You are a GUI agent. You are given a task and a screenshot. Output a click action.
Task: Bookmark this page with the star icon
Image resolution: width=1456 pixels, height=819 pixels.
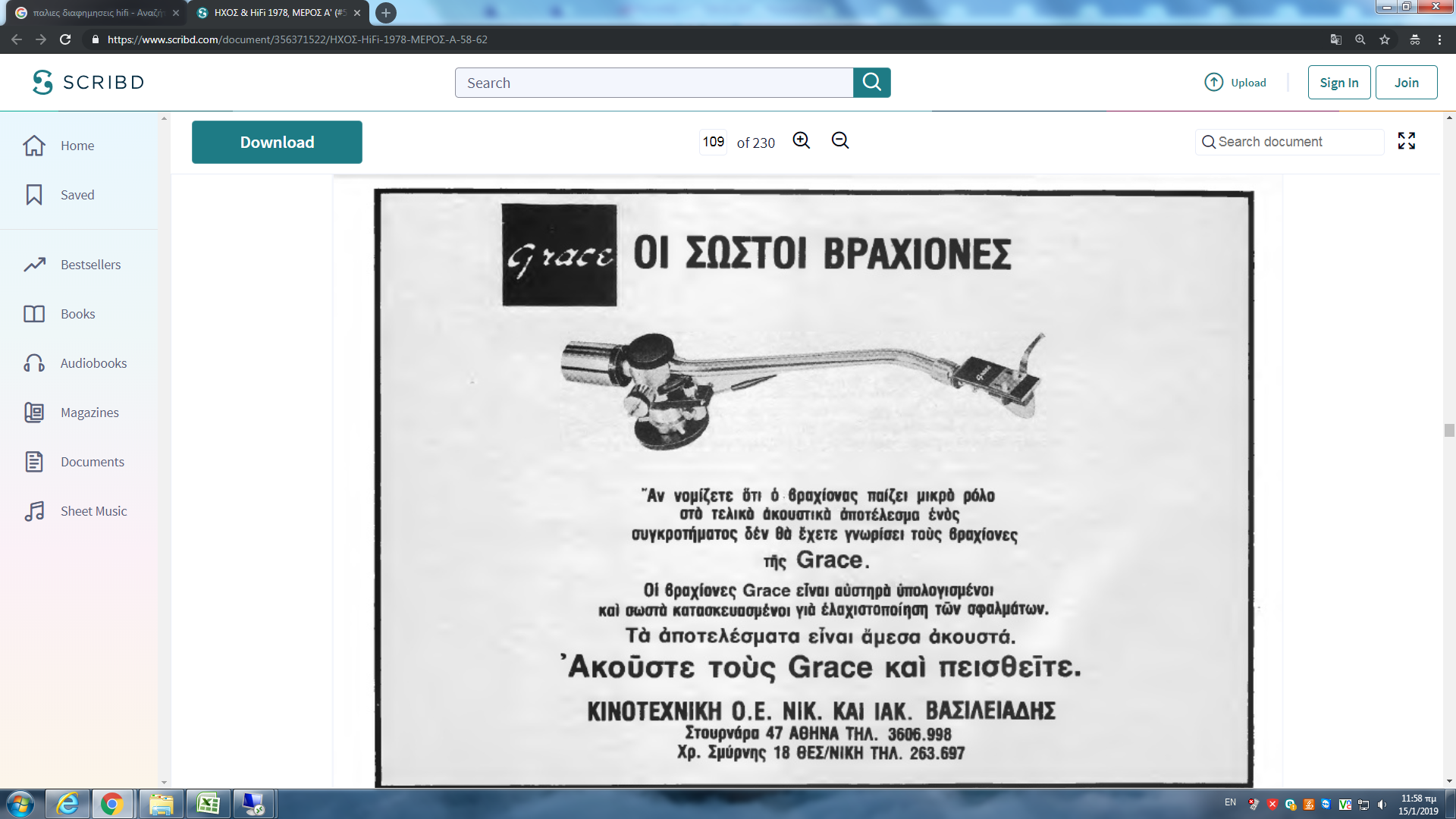[x=1385, y=39]
